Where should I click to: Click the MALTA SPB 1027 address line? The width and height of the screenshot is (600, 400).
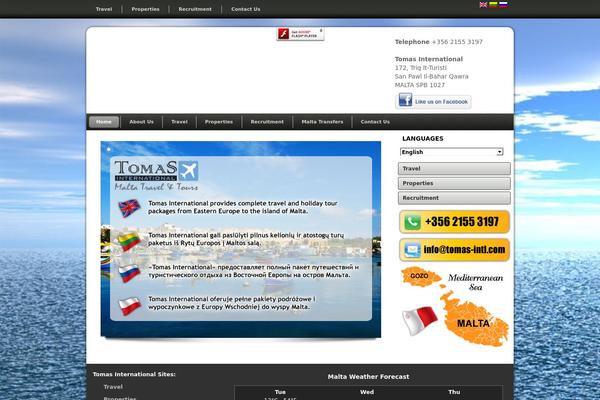click(x=420, y=85)
